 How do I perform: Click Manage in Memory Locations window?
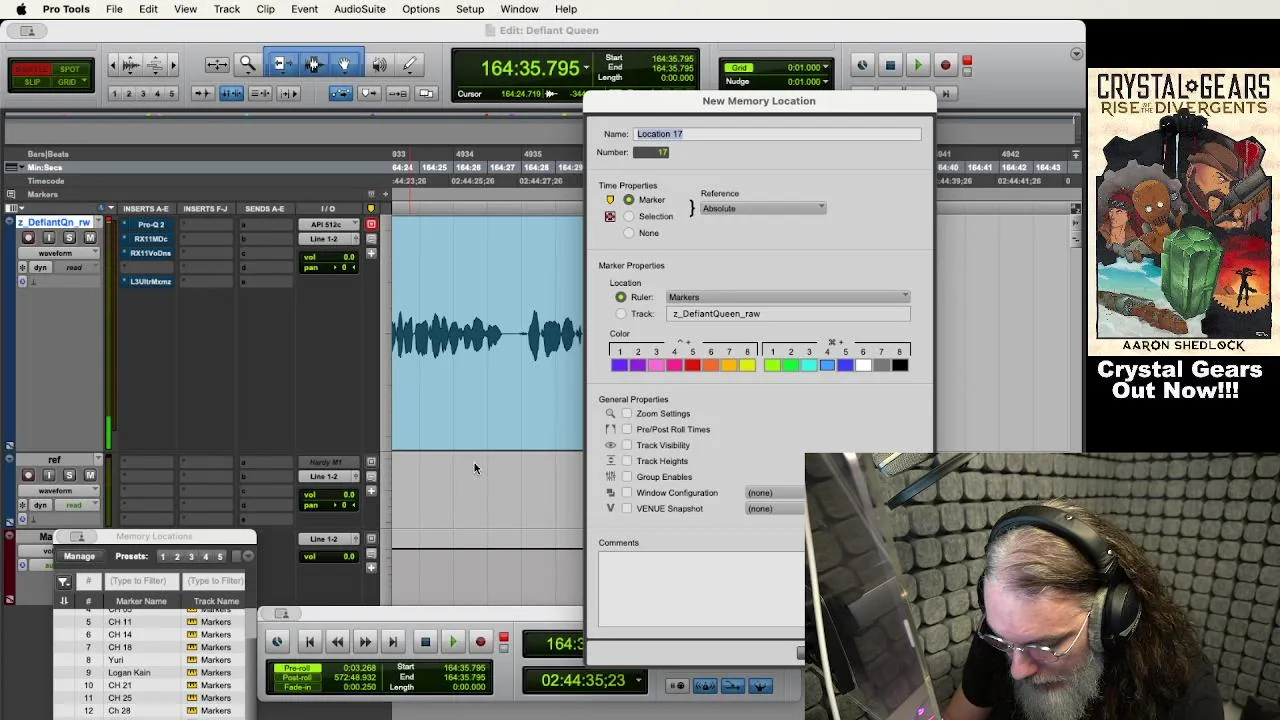79,557
